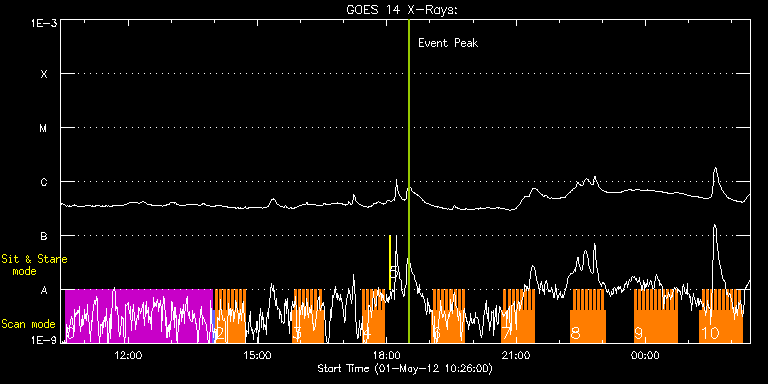768x384 pixels.
Task: Click the 'Start Time (01-May-12 10:26:00)' label
Action: pyautogui.click(x=405, y=368)
